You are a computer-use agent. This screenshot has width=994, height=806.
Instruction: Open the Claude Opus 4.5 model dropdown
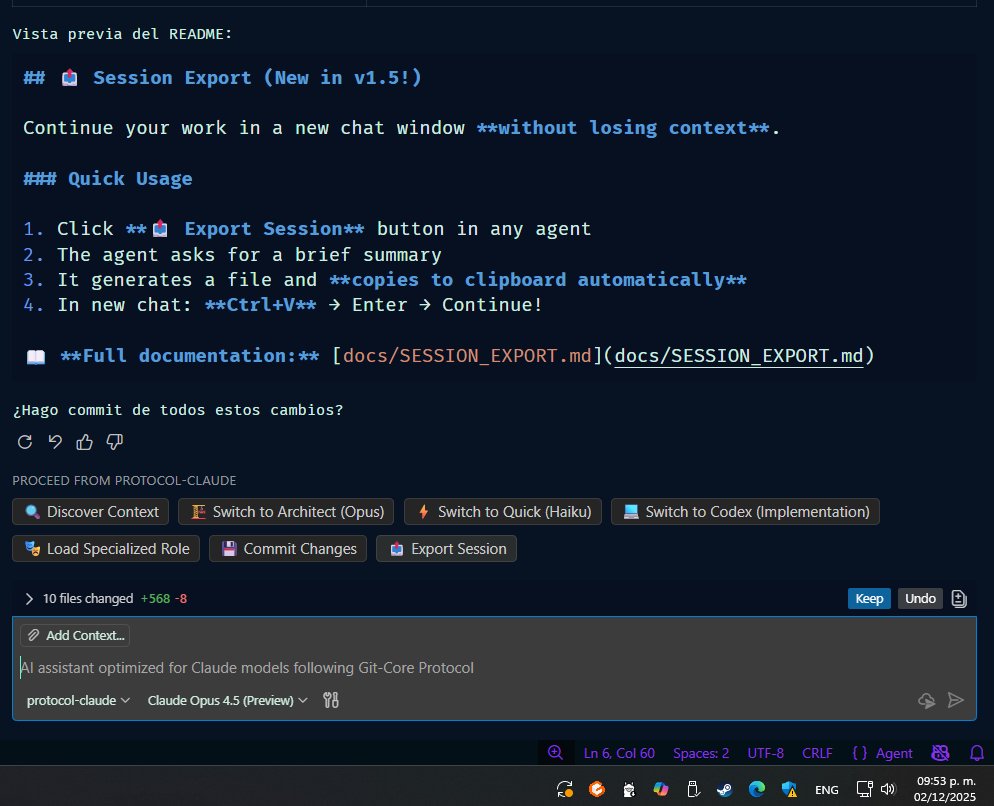[x=228, y=700]
